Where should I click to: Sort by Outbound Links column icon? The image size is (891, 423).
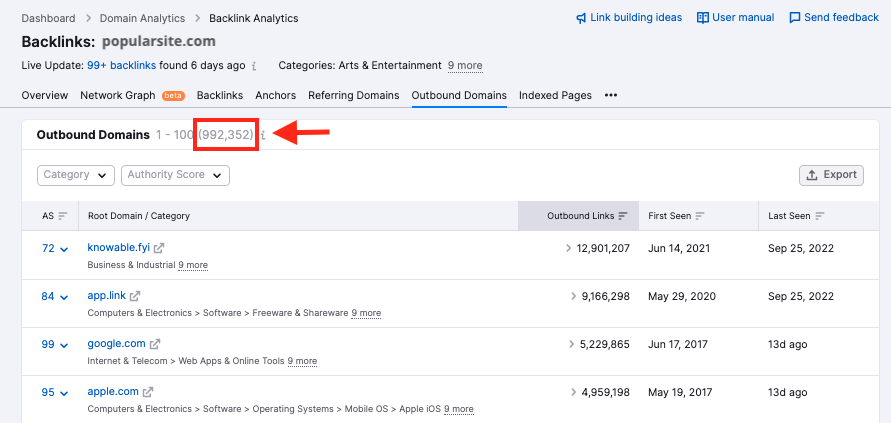[623, 216]
